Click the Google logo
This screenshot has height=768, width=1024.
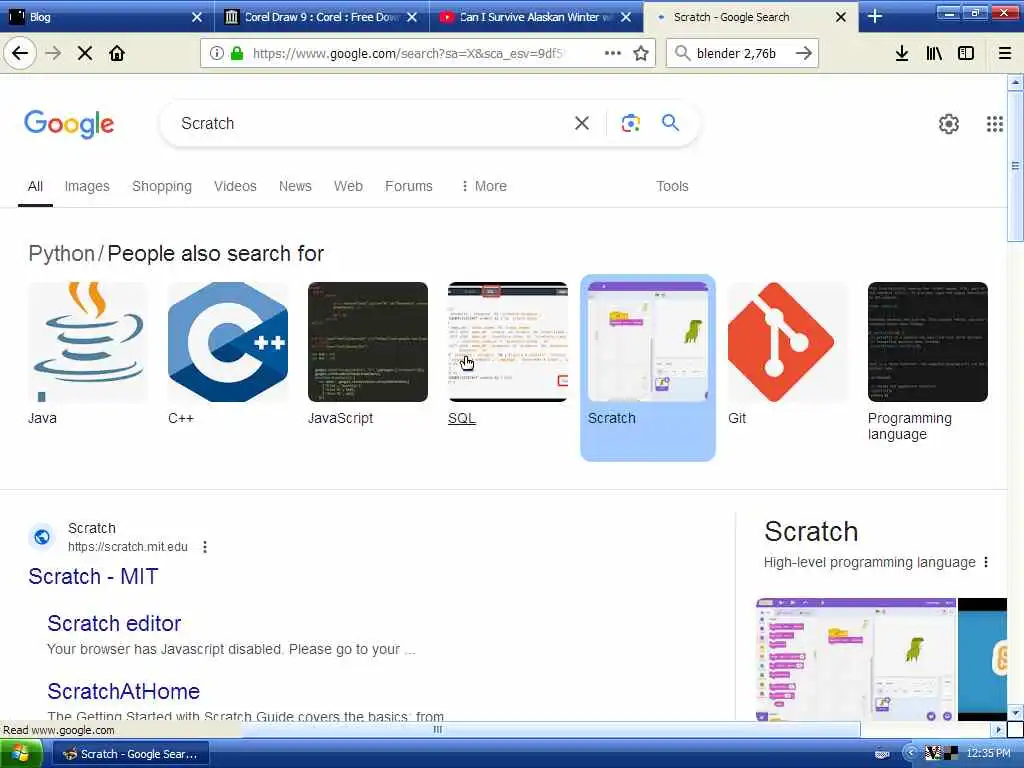(x=69, y=123)
